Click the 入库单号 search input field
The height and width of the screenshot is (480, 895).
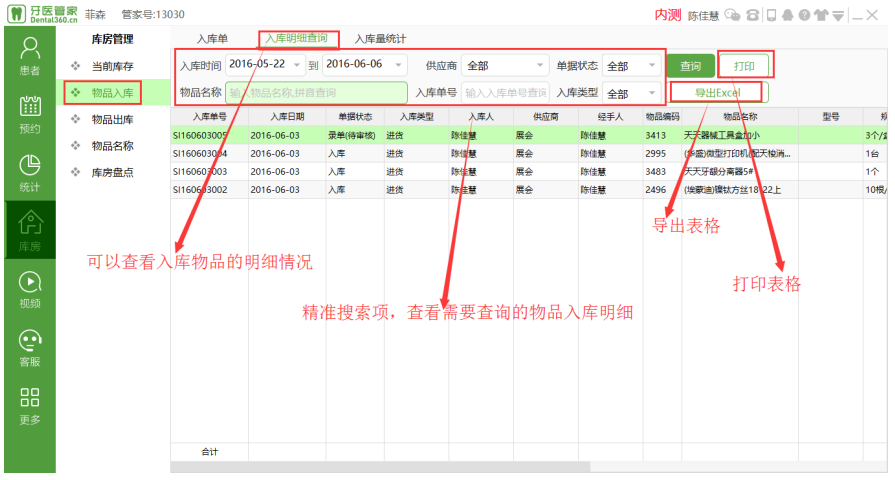click(x=505, y=92)
